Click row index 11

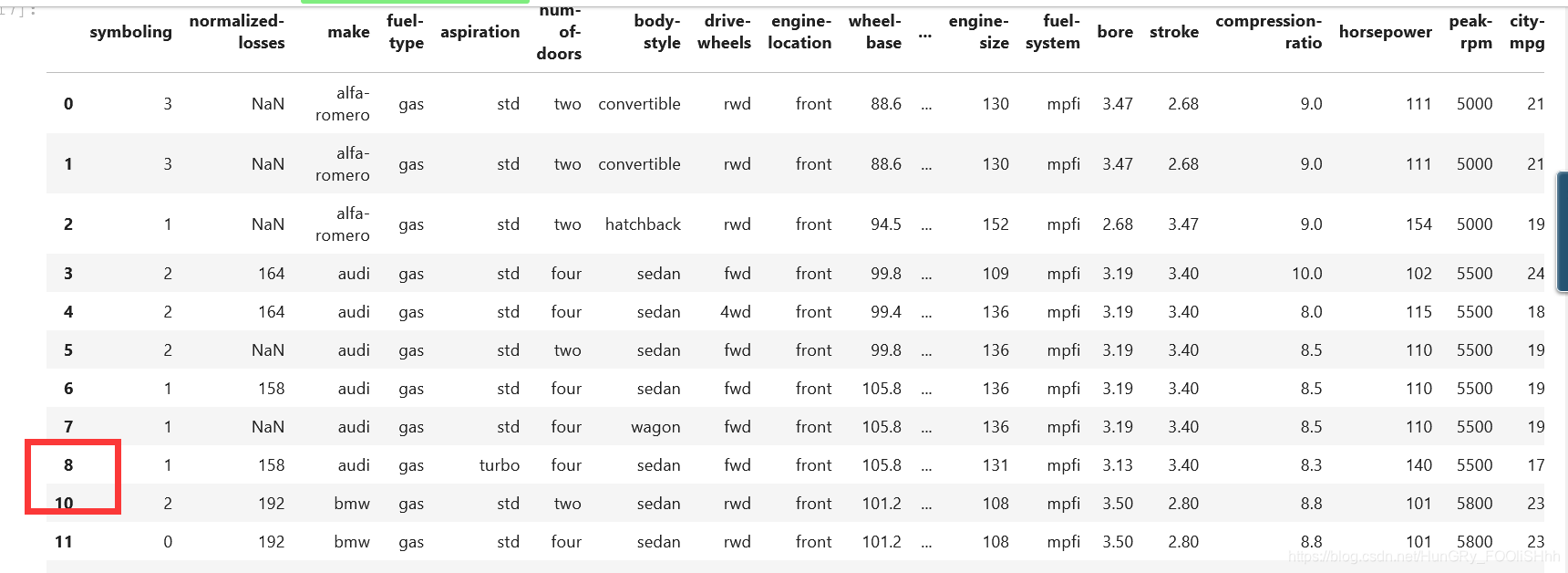[64, 542]
